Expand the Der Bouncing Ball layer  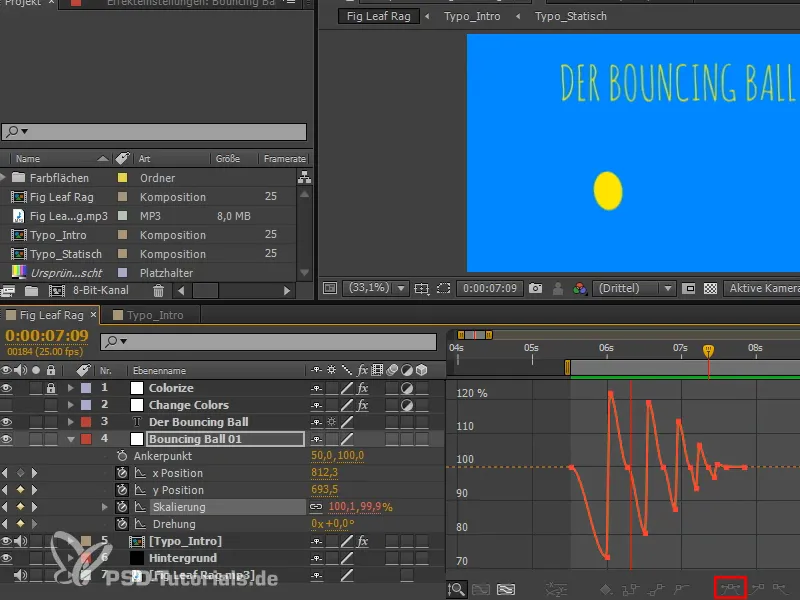[x=71, y=422]
